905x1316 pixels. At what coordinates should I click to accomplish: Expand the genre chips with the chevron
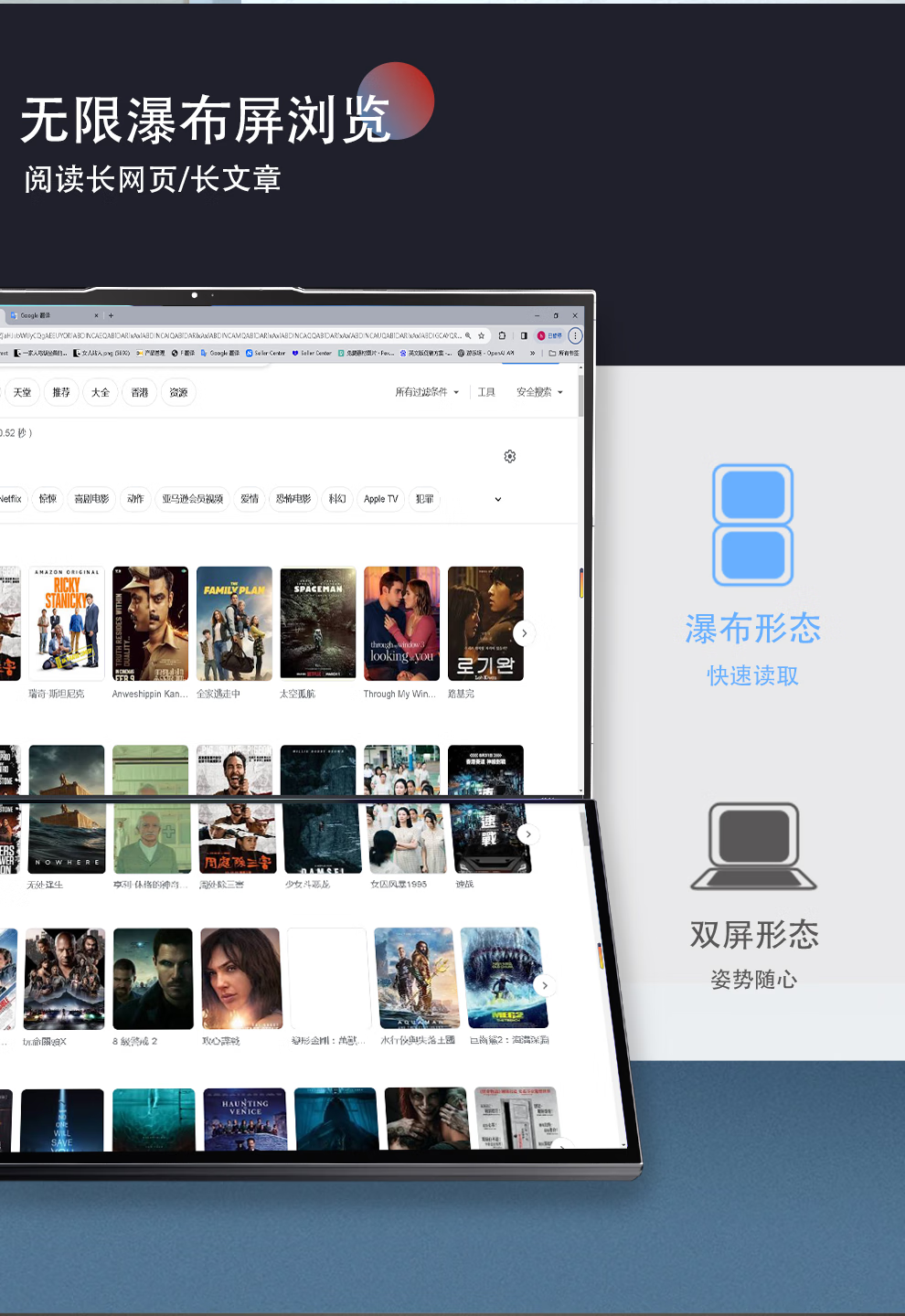tap(498, 499)
